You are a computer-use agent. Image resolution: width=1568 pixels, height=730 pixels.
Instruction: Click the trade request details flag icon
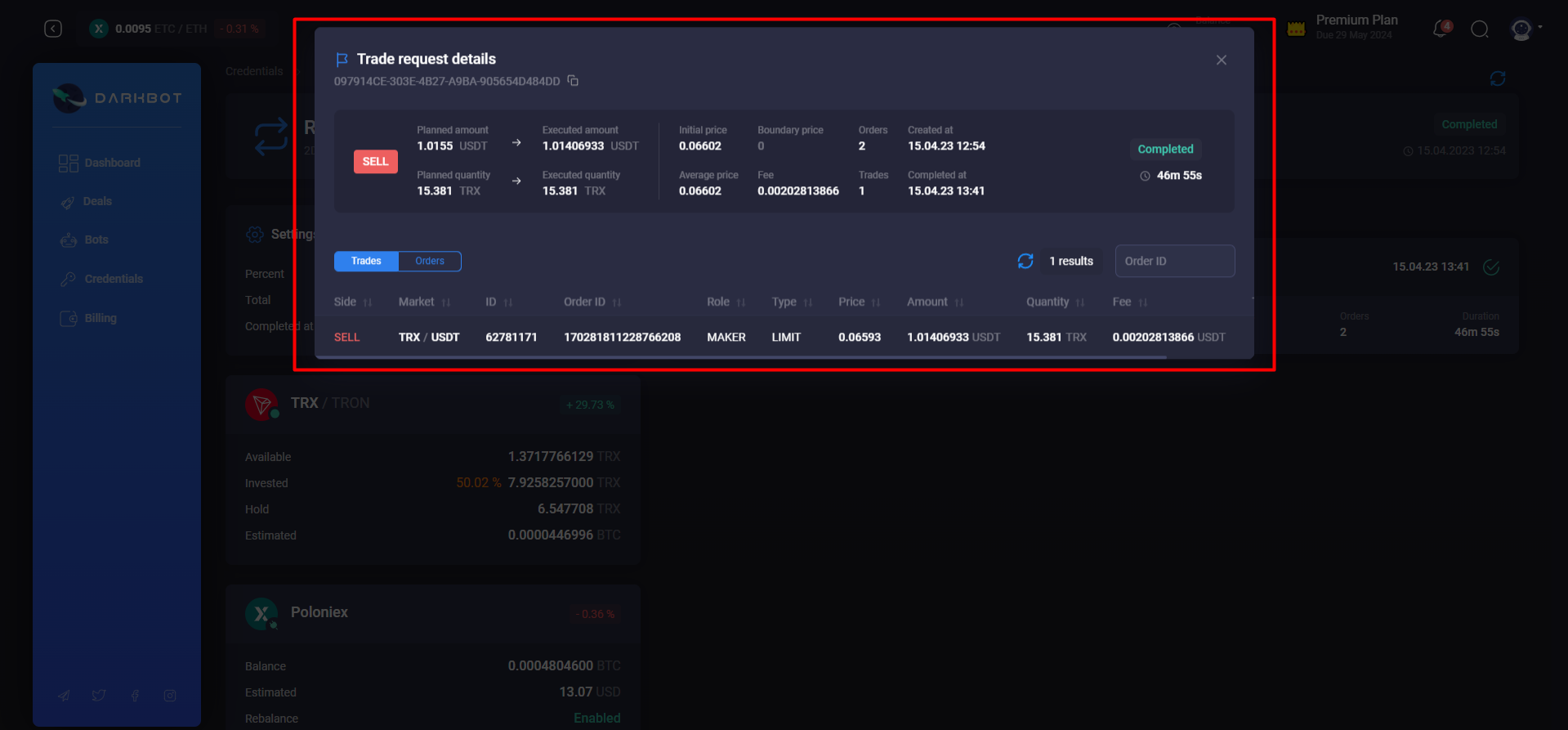pyautogui.click(x=342, y=59)
